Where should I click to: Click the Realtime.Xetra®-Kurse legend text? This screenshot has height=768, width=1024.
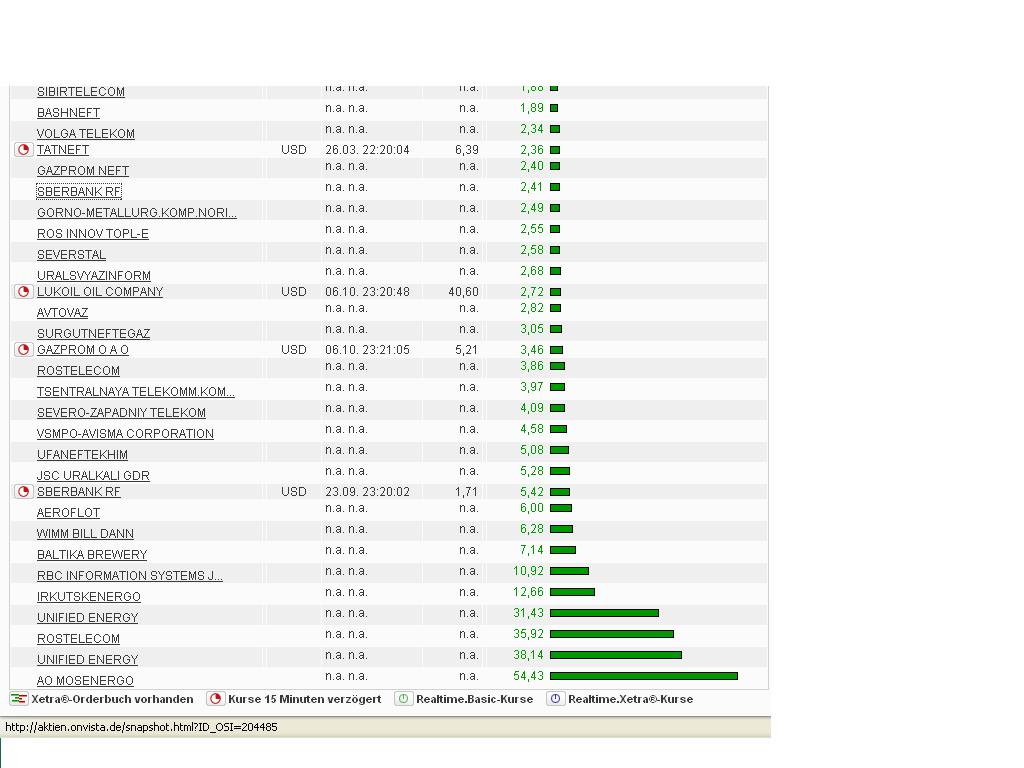631,699
